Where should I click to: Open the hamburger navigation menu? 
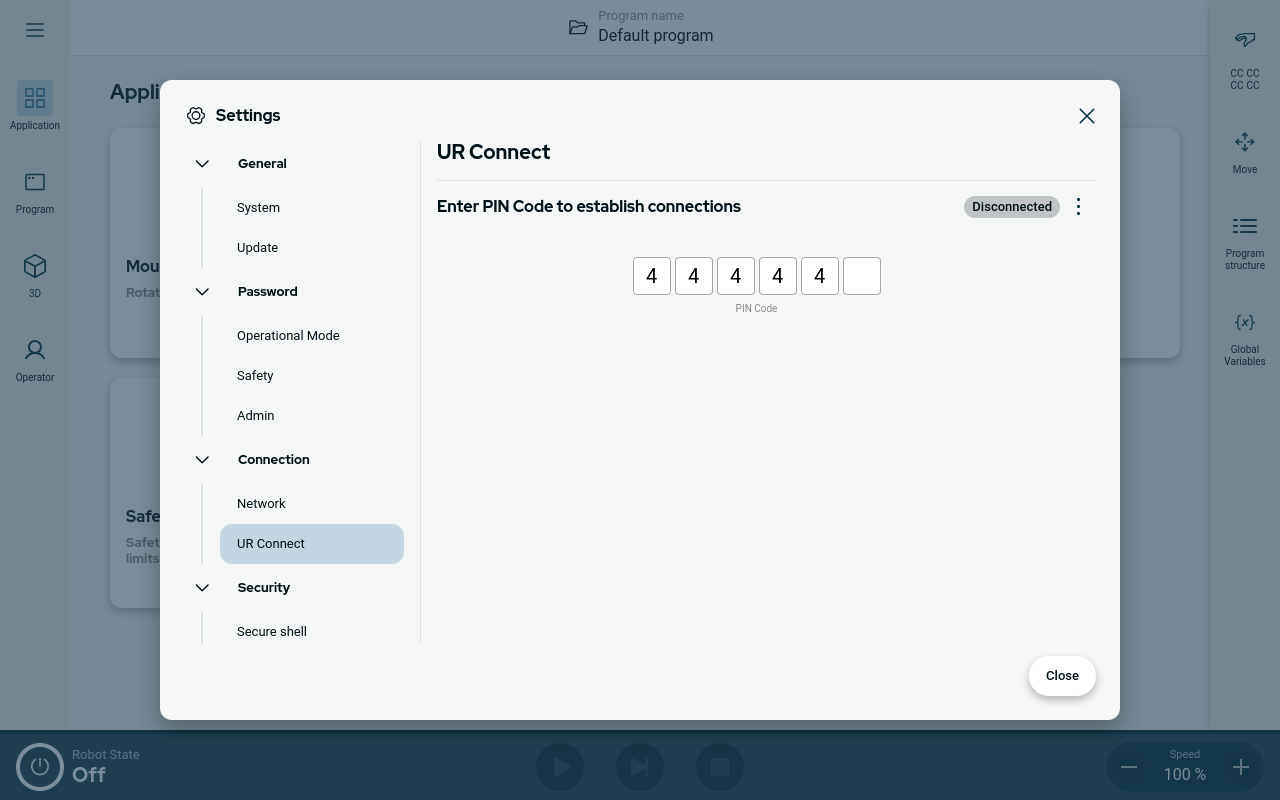[34, 29]
